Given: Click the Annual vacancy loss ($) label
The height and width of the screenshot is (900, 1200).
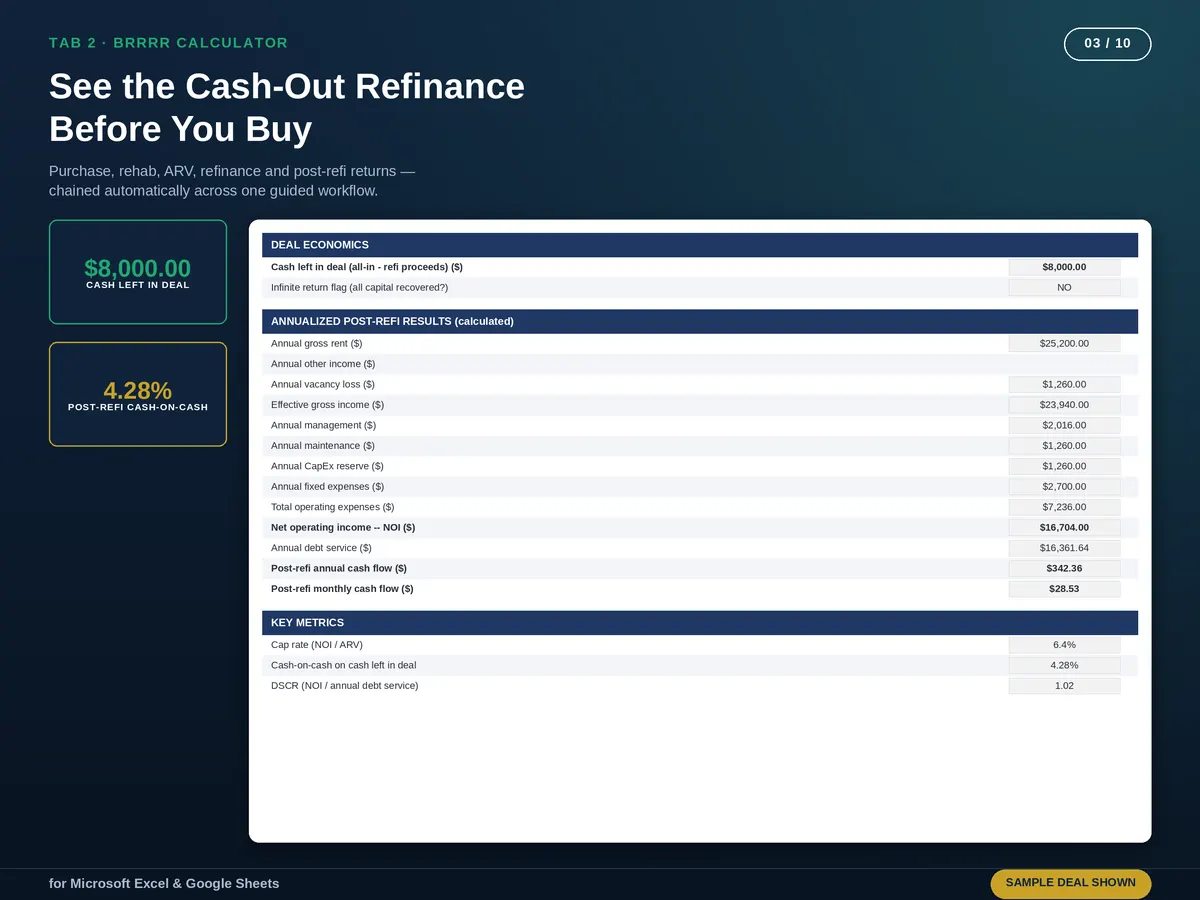Looking at the screenshot, I should [x=323, y=385].
